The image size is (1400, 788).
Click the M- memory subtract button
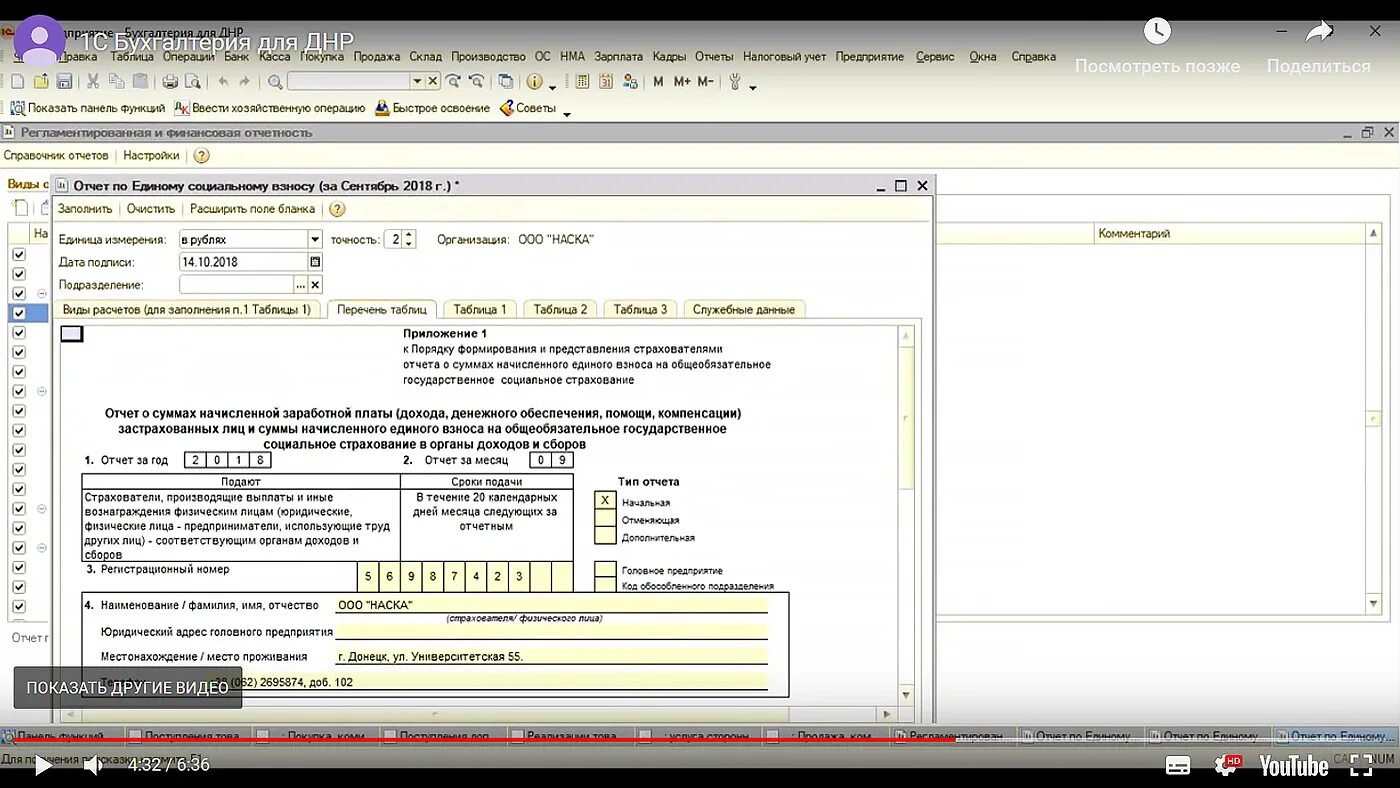click(705, 81)
